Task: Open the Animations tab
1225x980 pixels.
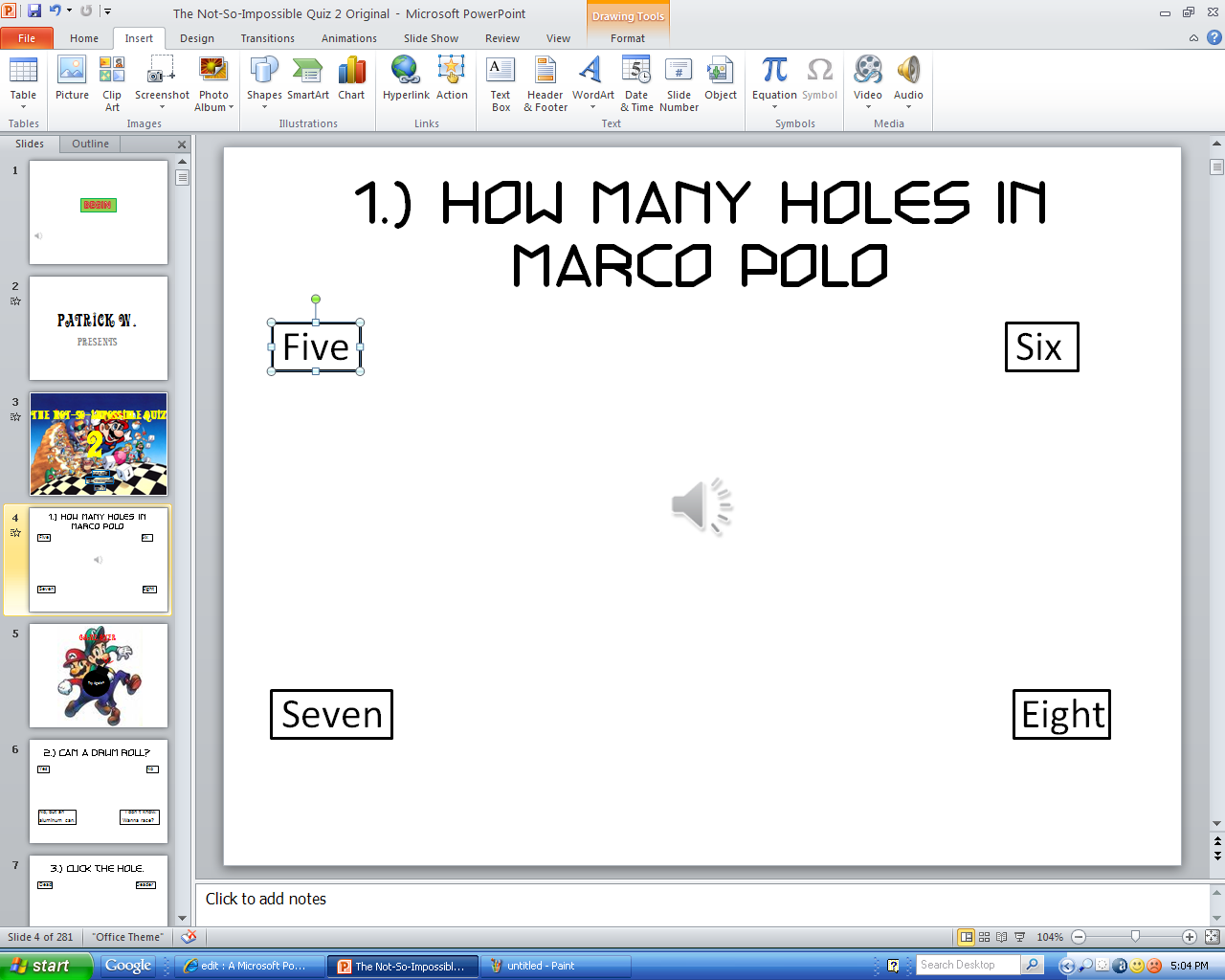Action: [x=349, y=38]
